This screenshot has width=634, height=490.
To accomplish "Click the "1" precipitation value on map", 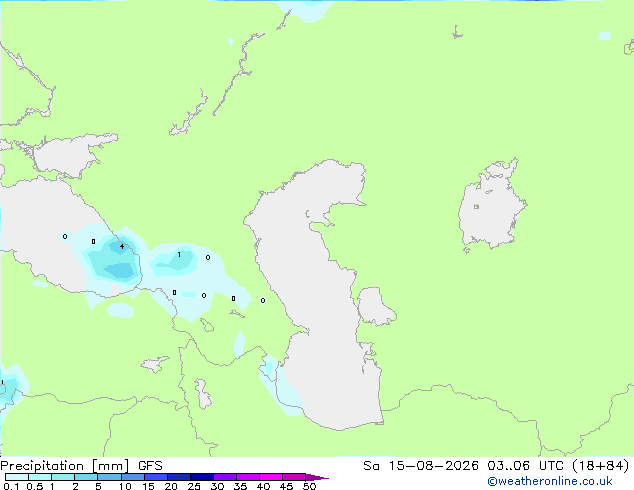I will tap(179, 254).
